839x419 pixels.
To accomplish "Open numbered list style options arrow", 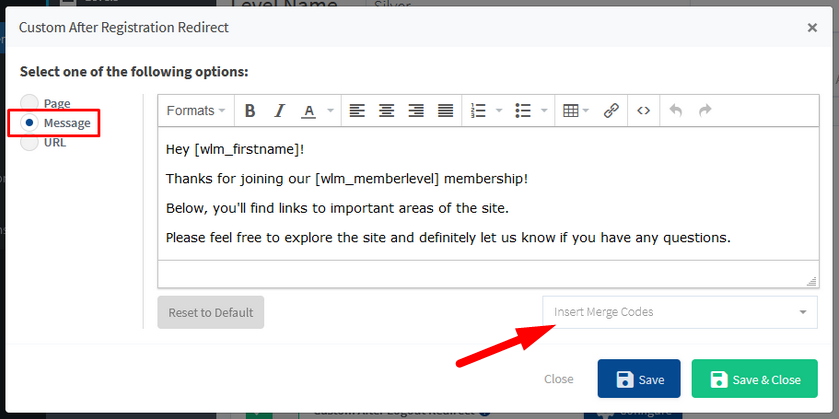I will [x=499, y=111].
